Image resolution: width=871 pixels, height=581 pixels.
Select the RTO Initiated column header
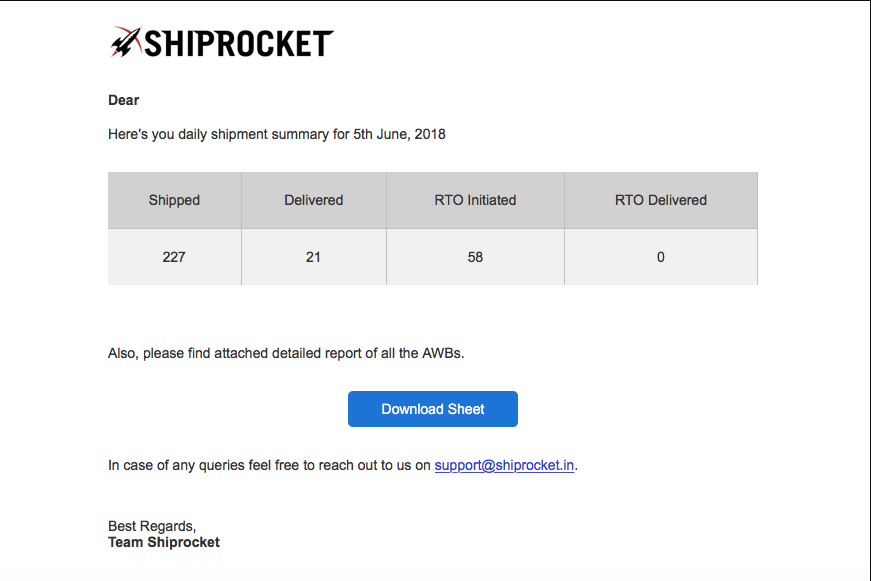coord(475,200)
